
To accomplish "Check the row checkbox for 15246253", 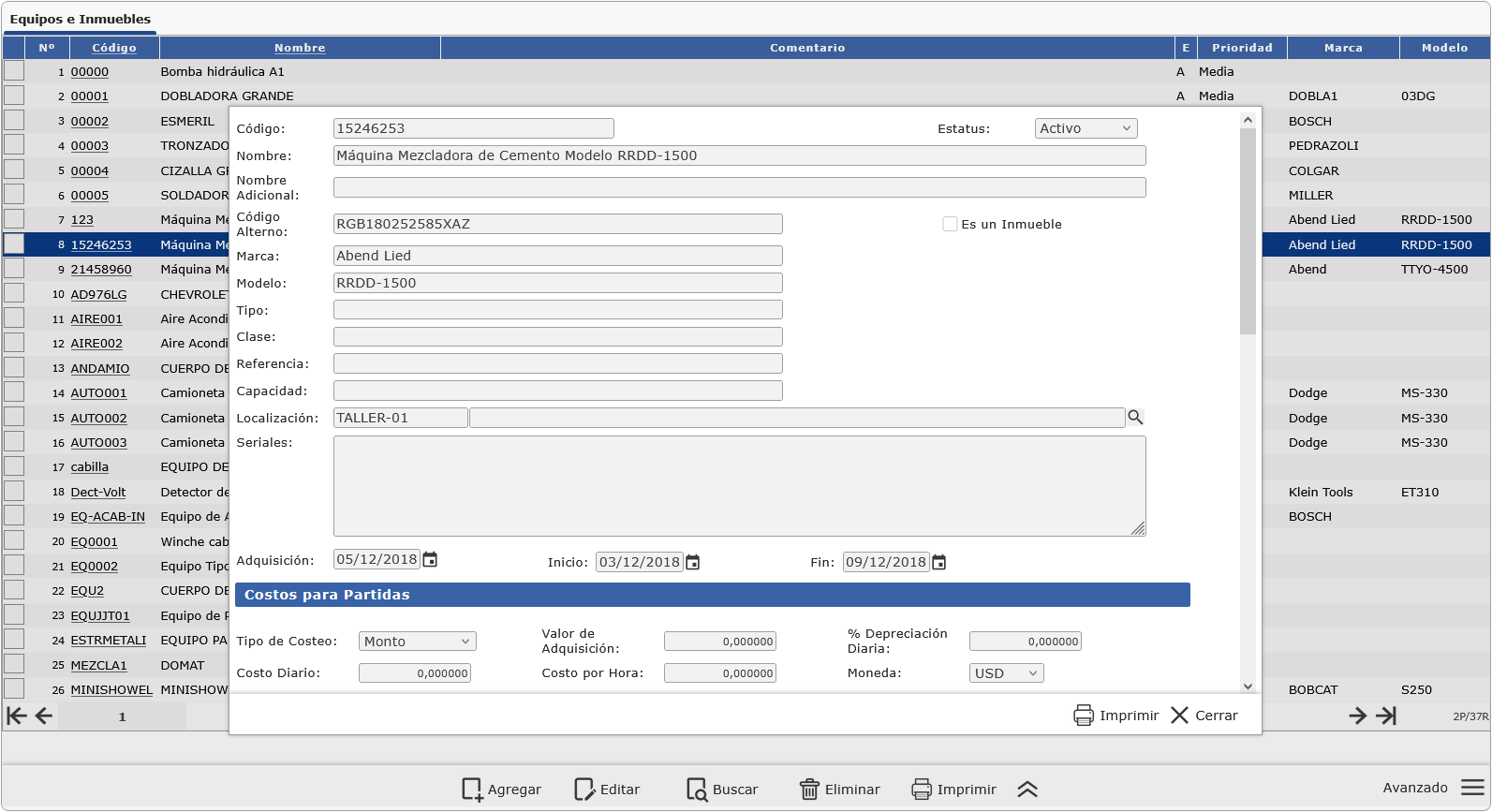I will [x=14, y=244].
